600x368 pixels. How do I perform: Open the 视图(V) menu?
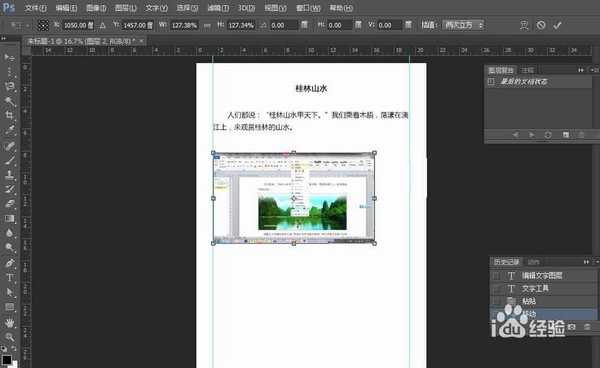276,8
